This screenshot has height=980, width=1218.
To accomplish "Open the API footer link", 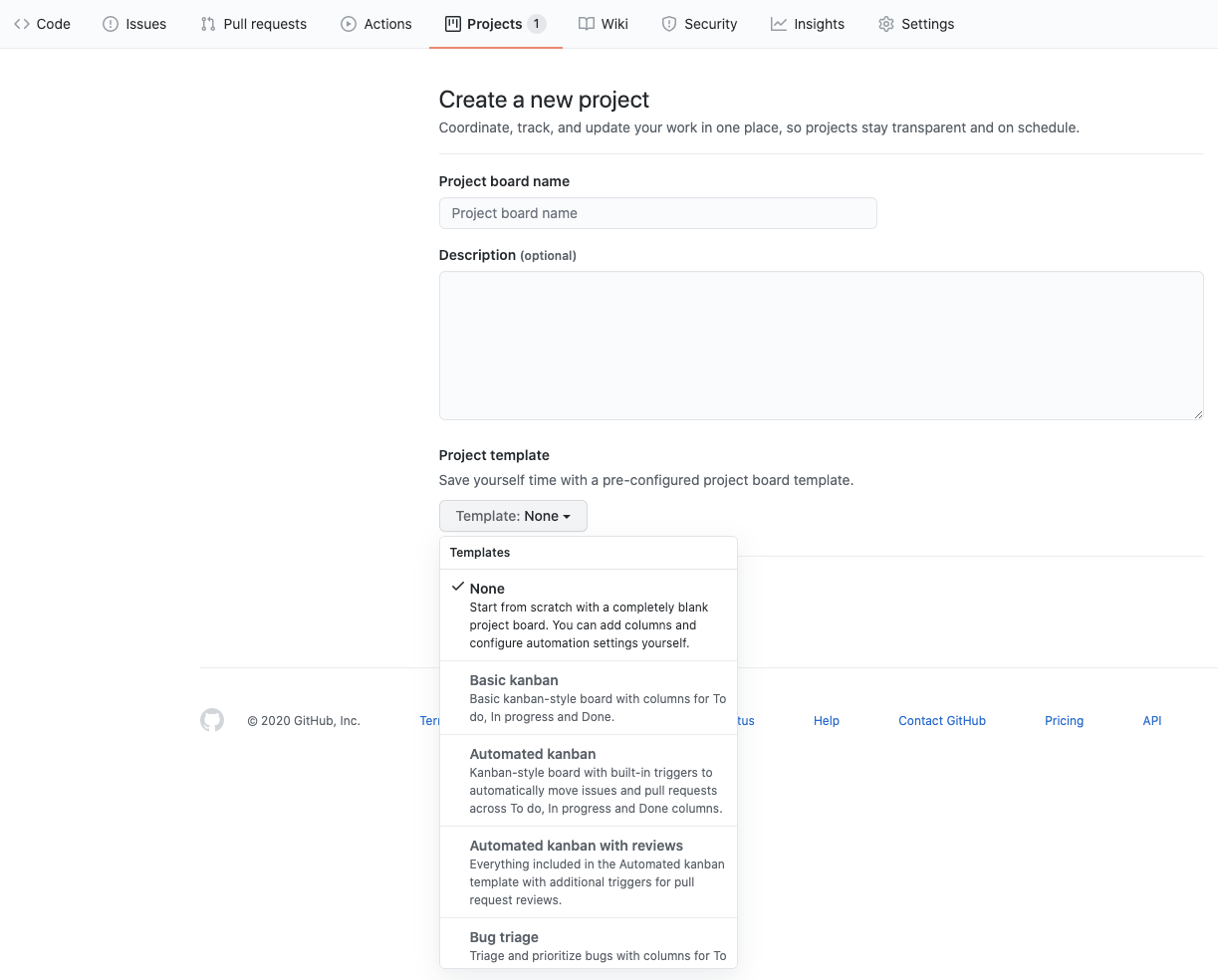I will (1152, 721).
